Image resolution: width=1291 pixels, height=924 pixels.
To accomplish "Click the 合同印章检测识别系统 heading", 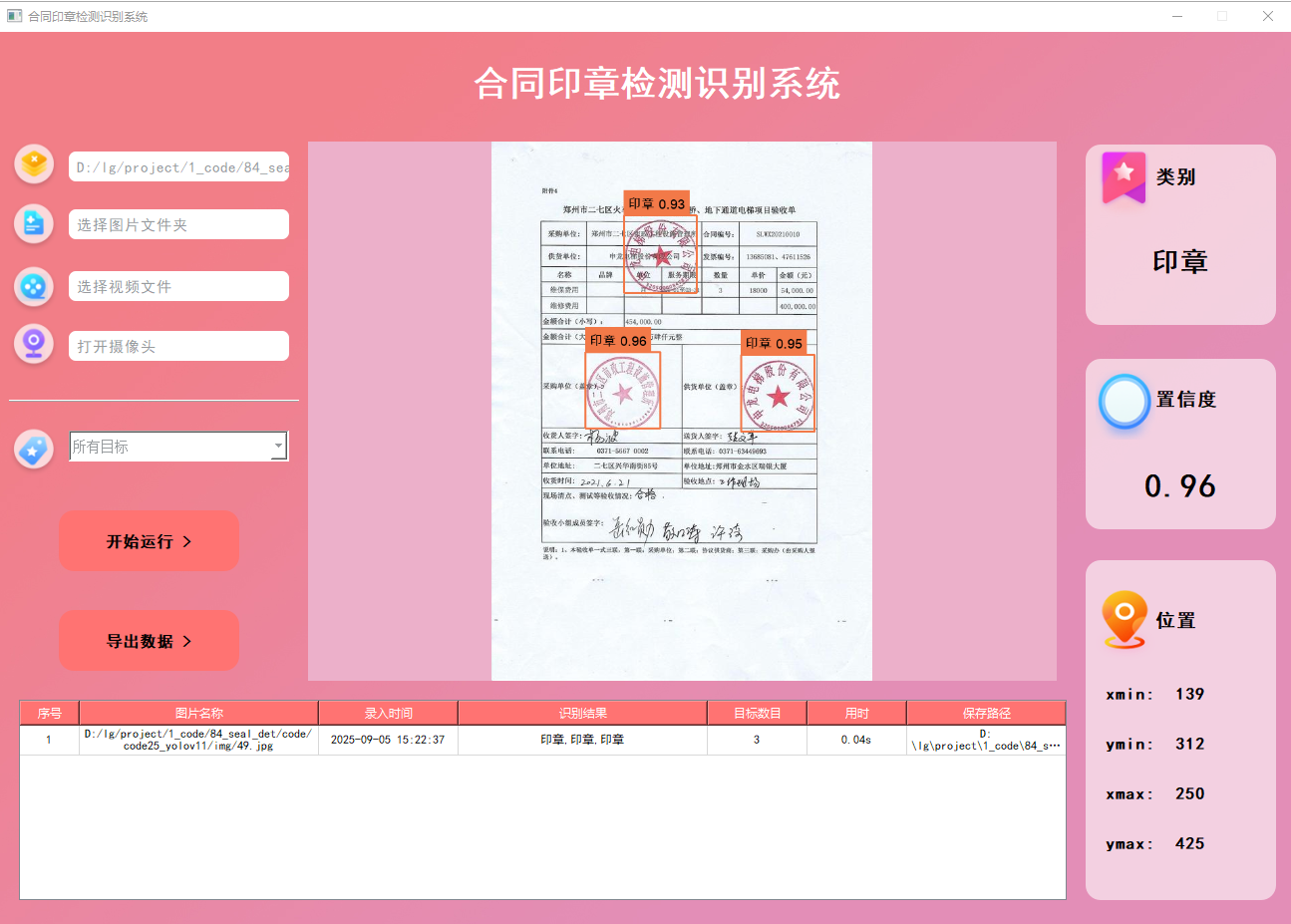I will [x=657, y=84].
